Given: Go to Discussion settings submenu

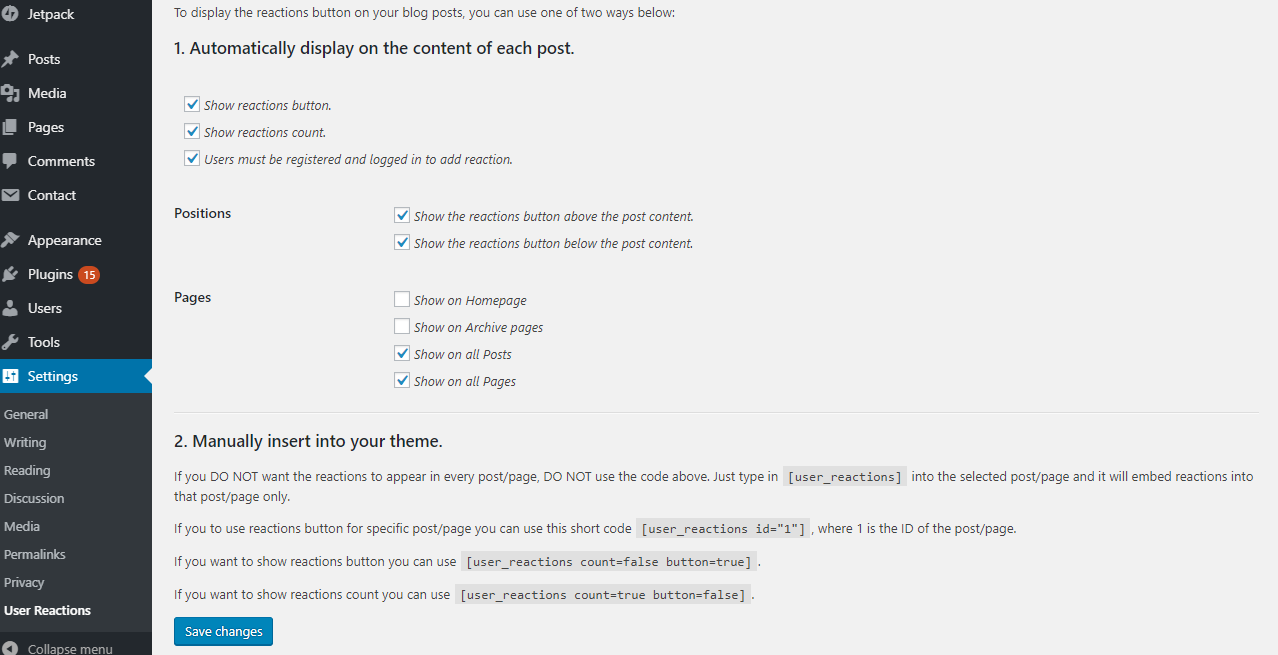Looking at the screenshot, I should tap(34, 498).
